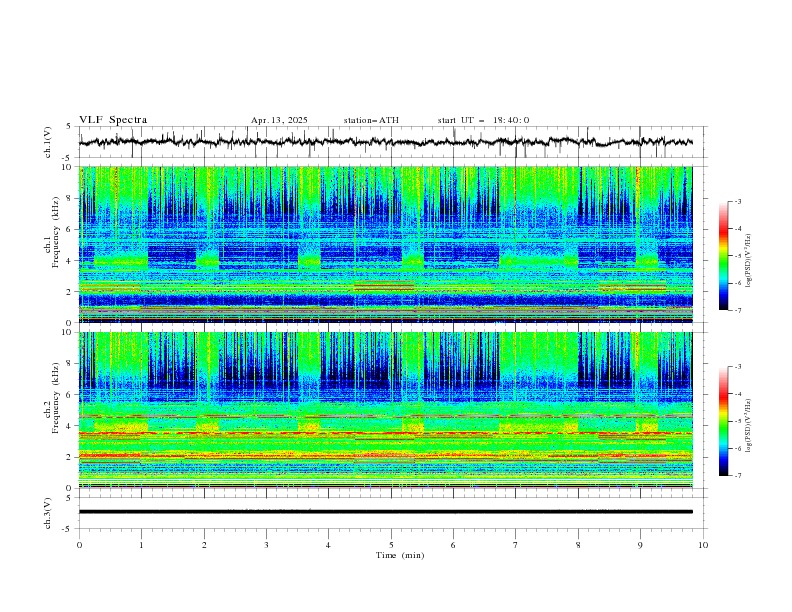Screen dimensions: 792x612
Task: Click the "Time (min)" axis title
Action: [x=400, y=555]
